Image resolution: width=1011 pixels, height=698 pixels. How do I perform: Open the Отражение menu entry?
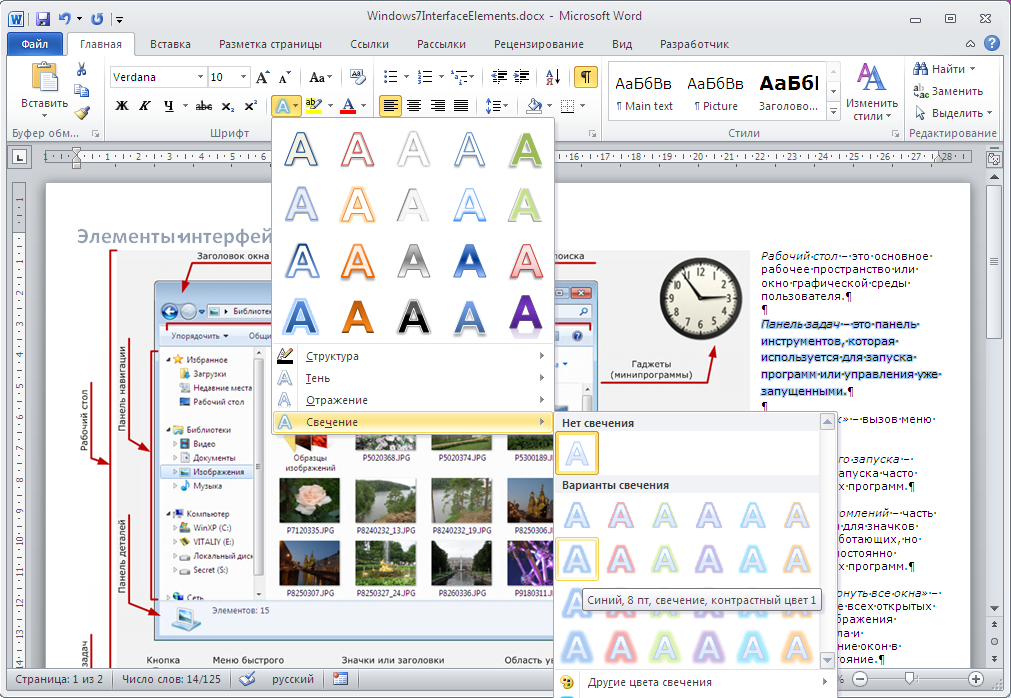413,400
